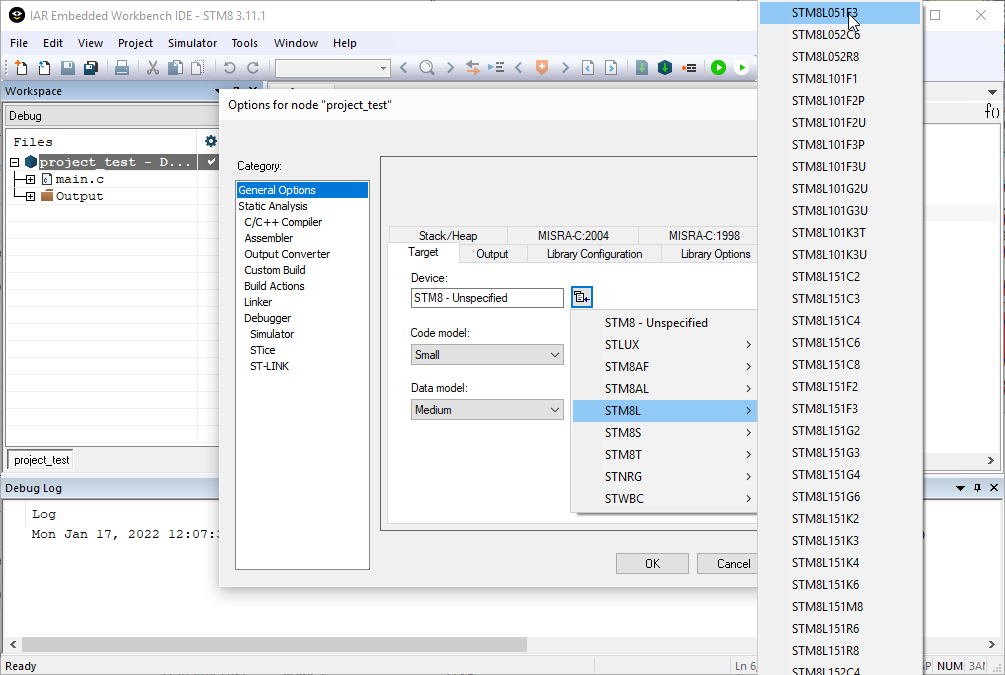This screenshot has width=1005, height=675.
Task: Click the Find magnifier icon
Action: click(427, 67)
